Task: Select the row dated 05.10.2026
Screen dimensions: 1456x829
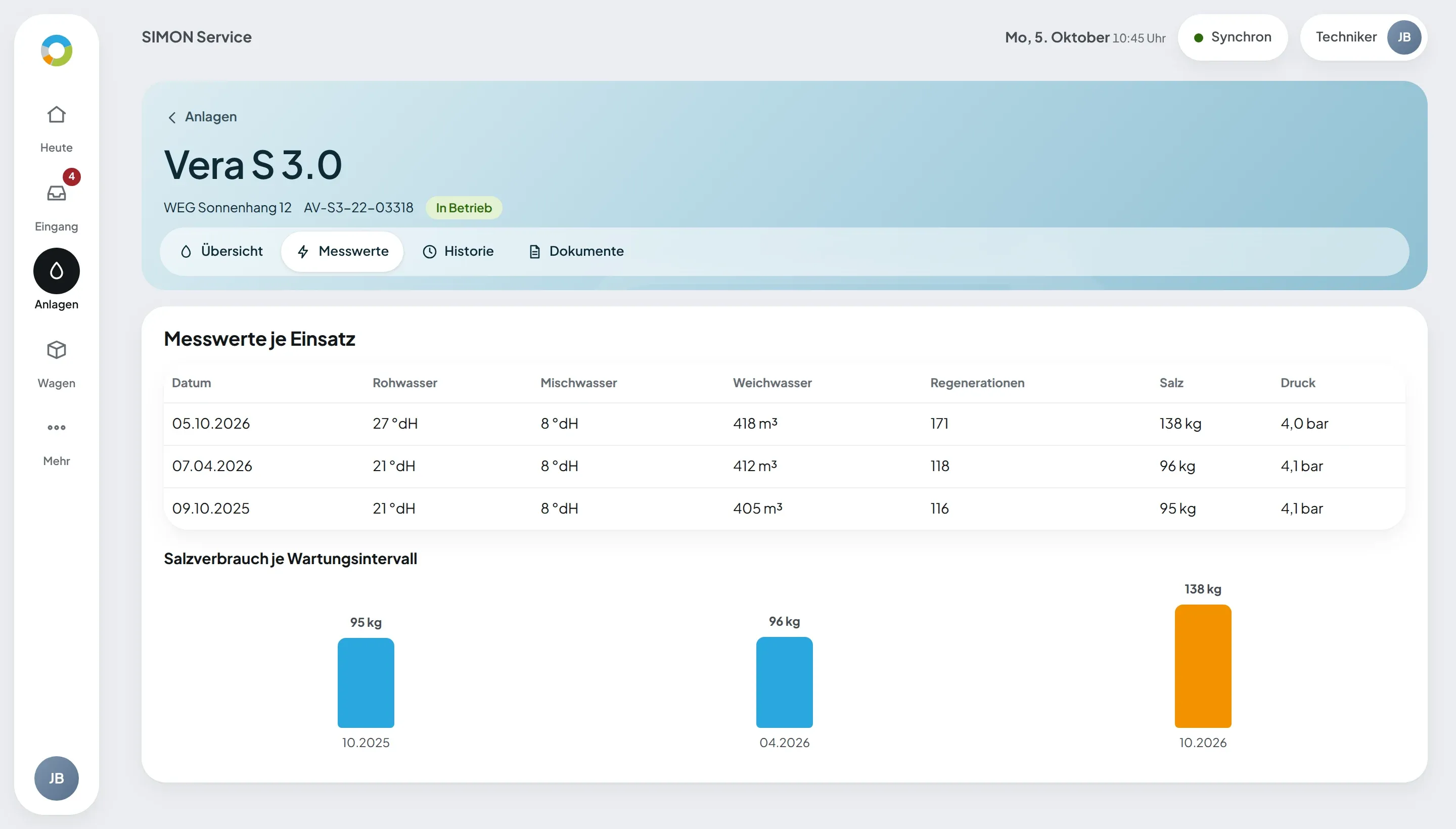Action: 784,424
